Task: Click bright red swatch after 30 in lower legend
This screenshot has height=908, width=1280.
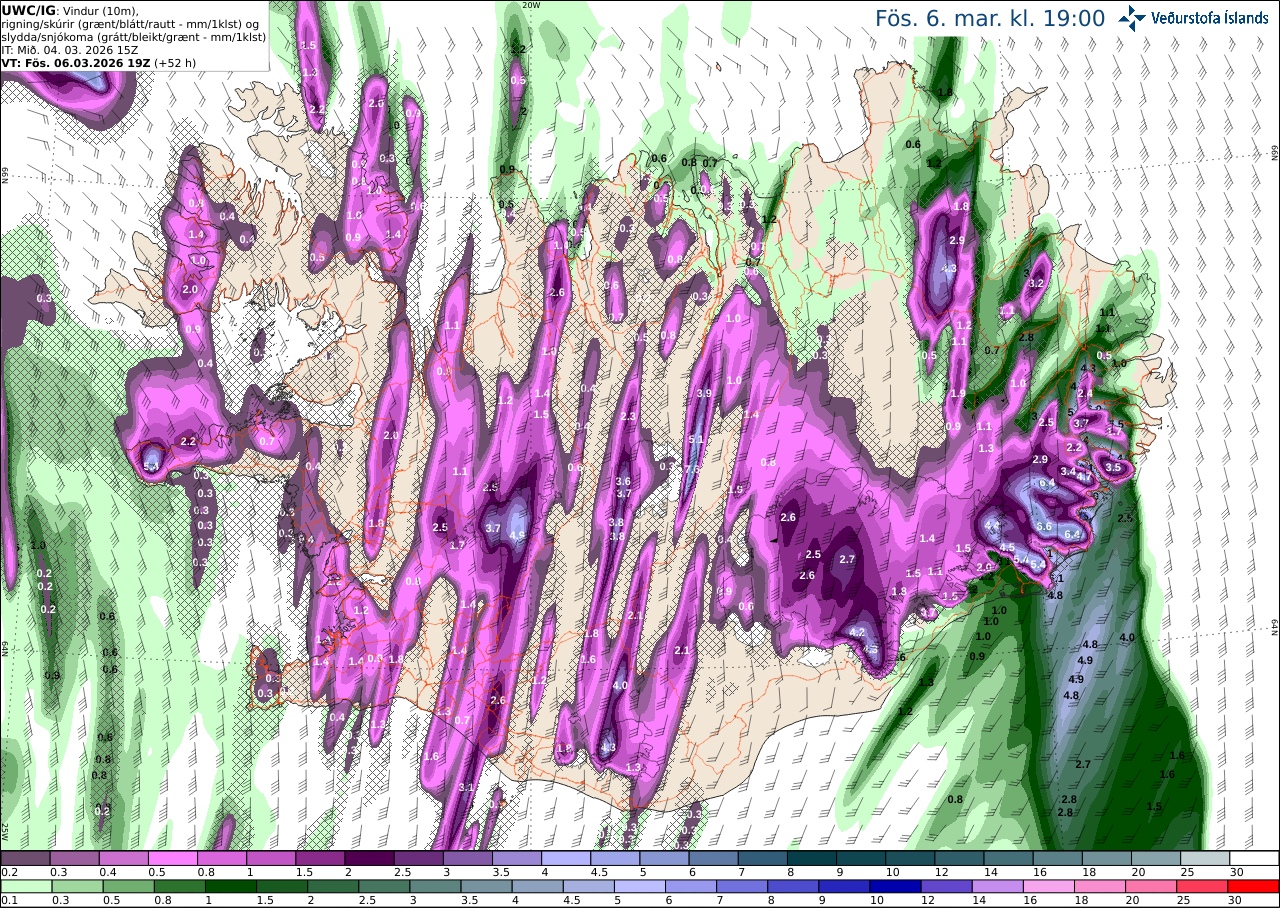Action: coord(1254,886)
